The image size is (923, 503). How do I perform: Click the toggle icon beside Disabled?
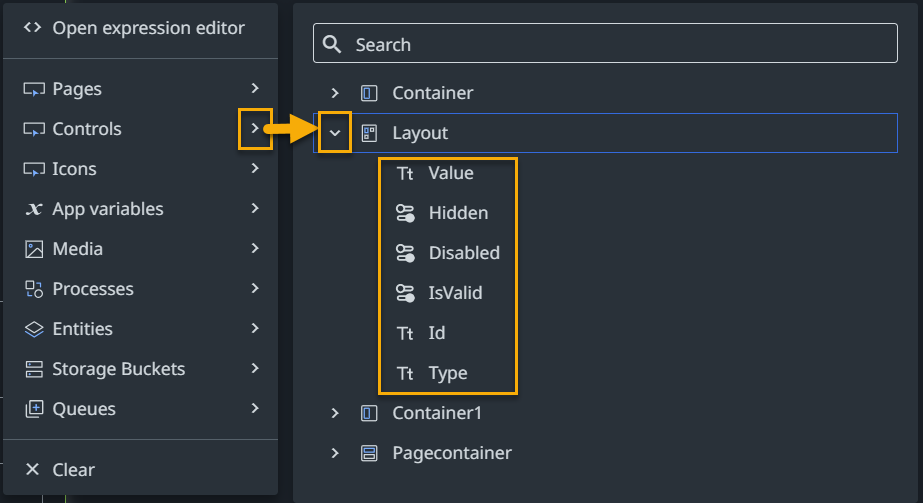[405, 253]
